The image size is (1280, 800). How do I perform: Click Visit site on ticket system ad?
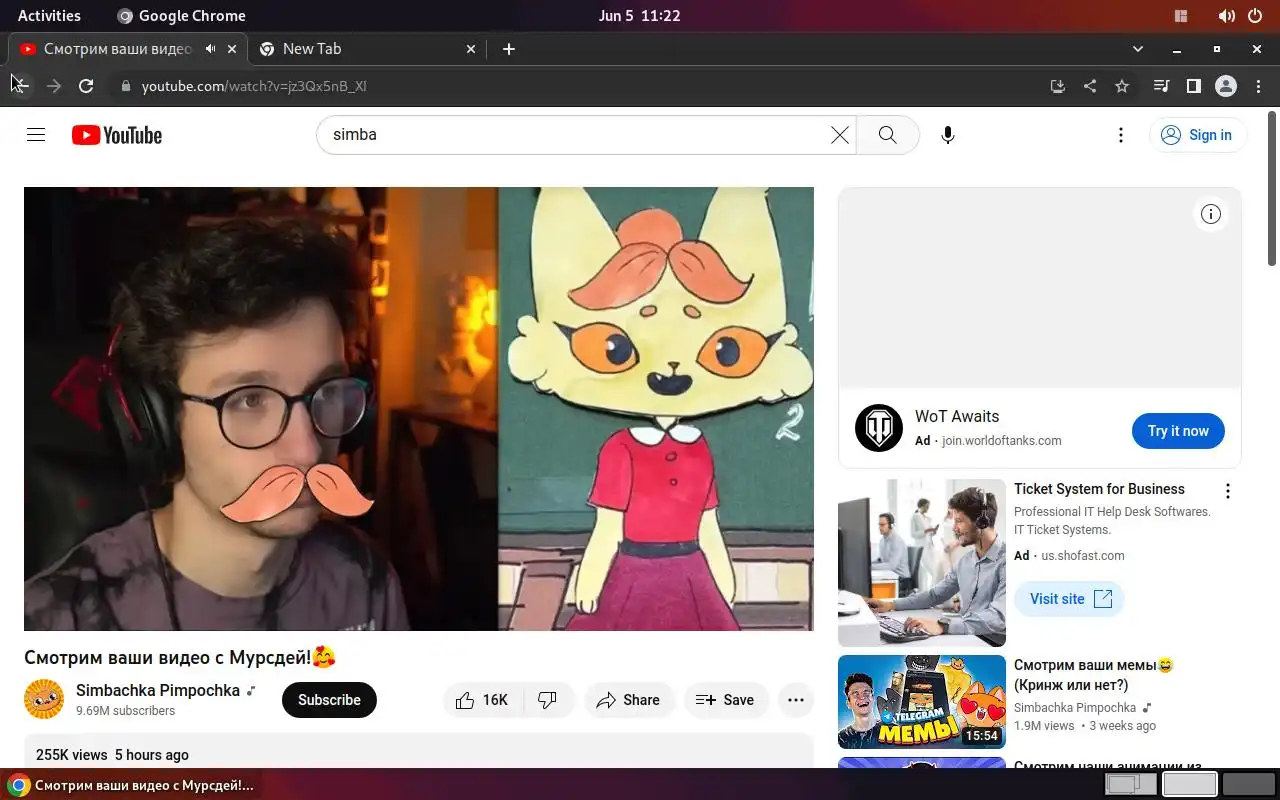[x=1069, y=599]
